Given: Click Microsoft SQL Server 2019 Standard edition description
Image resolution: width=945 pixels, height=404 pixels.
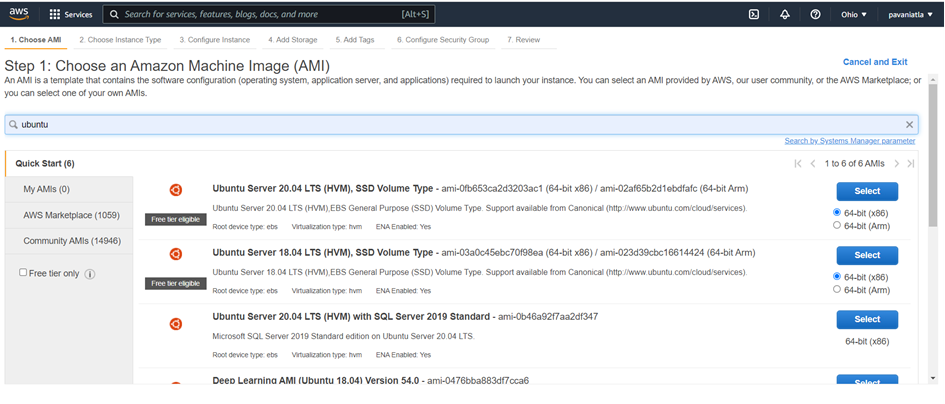Looking at the screenshot, I should pyautogui.click(x=344, y=336).
